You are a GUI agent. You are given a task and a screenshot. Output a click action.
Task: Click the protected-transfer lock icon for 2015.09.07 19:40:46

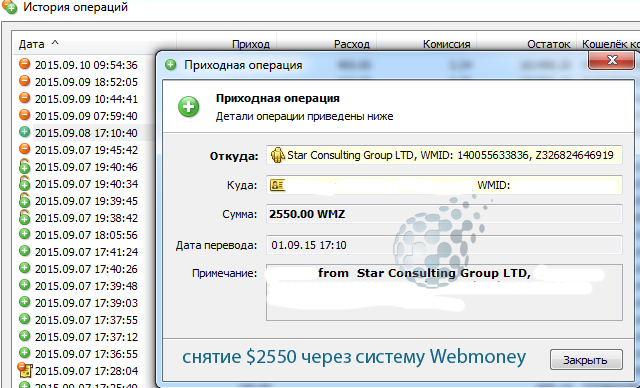[x=24, y=166]
